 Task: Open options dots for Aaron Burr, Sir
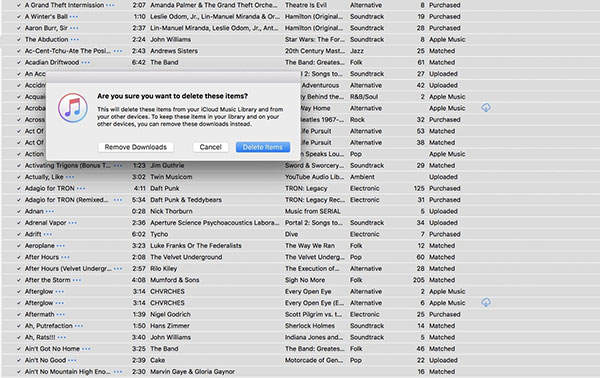tap(74, 28)
